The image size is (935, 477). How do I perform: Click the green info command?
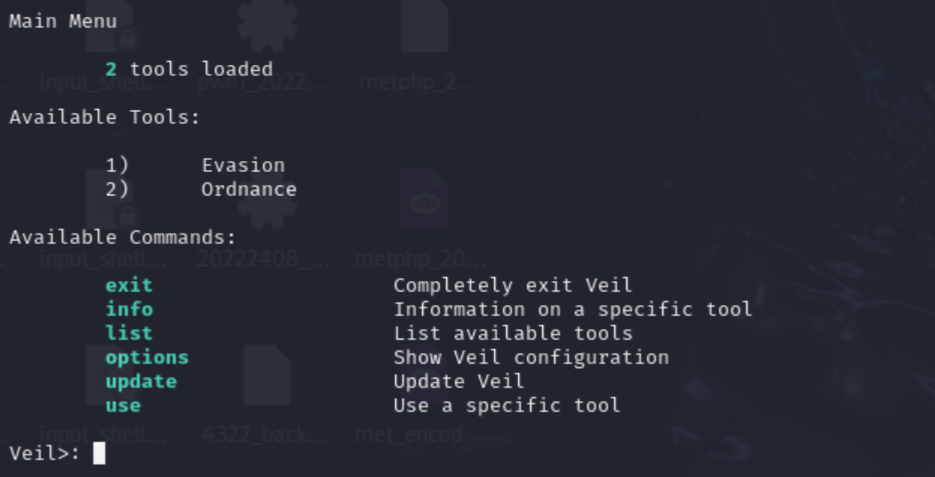(x=129, y=309)
